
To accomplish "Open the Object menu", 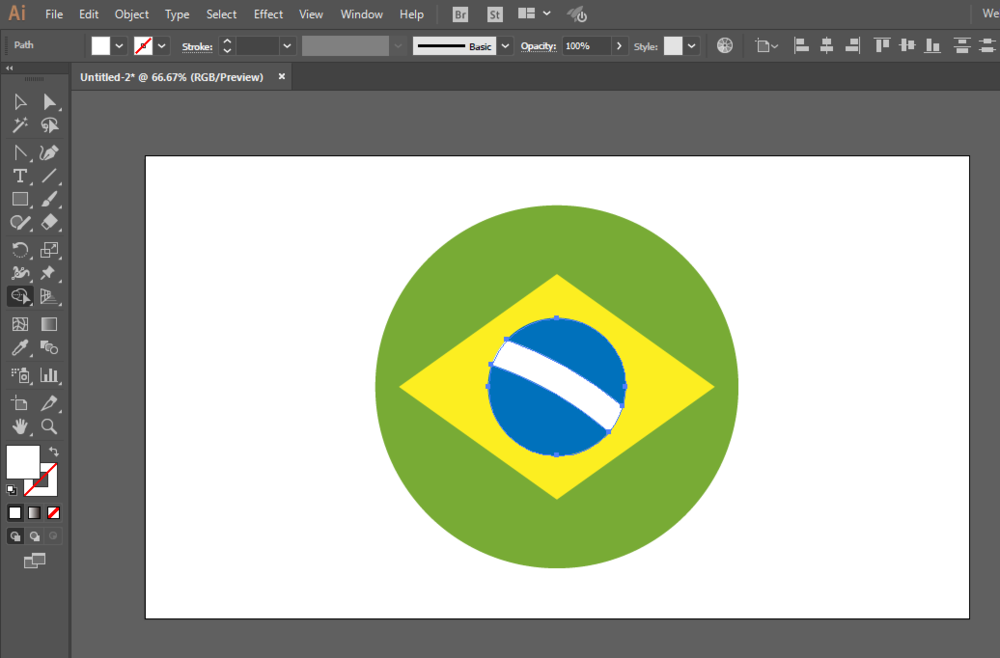I will pyautogui.click(x=131, y=14).
